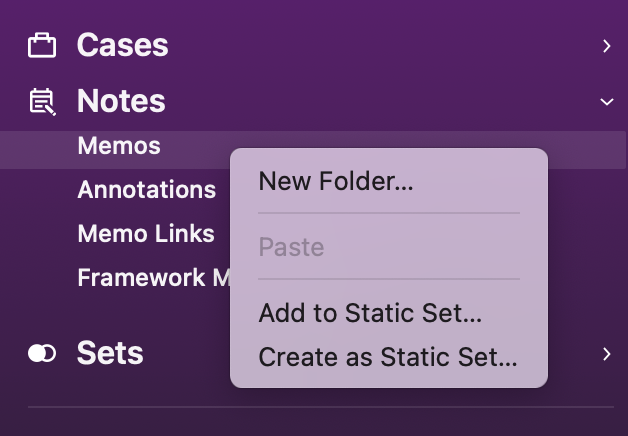Click the greyed-out Paste menu item

pos(291,246)
